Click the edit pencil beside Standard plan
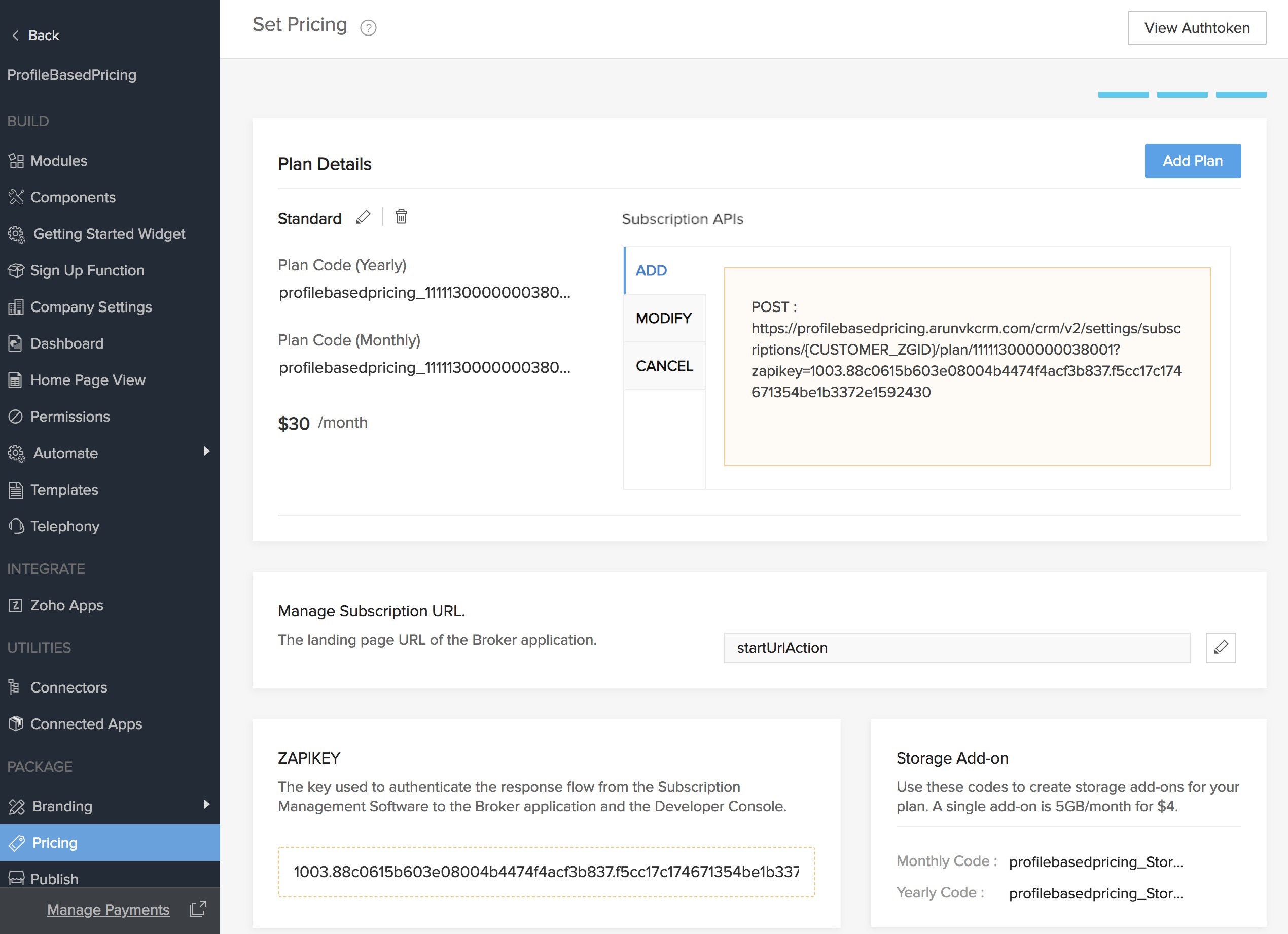 [x=363, y=217]
